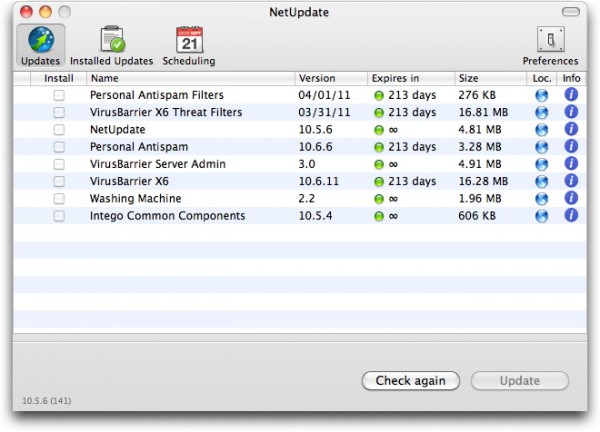Viewport: 600px width, 432px height.
Task: Click version 10.6.11 cell
Action: pyautogui.click(x=318, y=181)
